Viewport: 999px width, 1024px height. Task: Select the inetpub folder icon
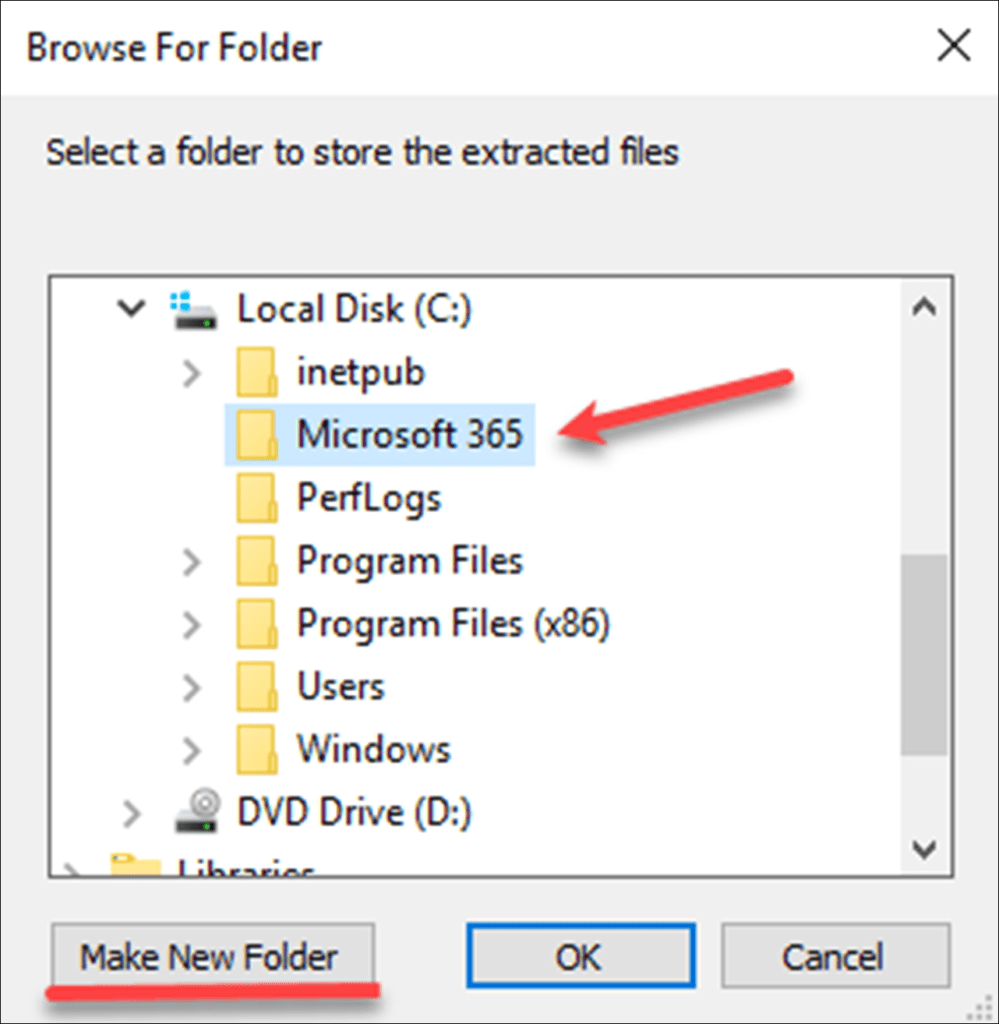click(257, 371)
